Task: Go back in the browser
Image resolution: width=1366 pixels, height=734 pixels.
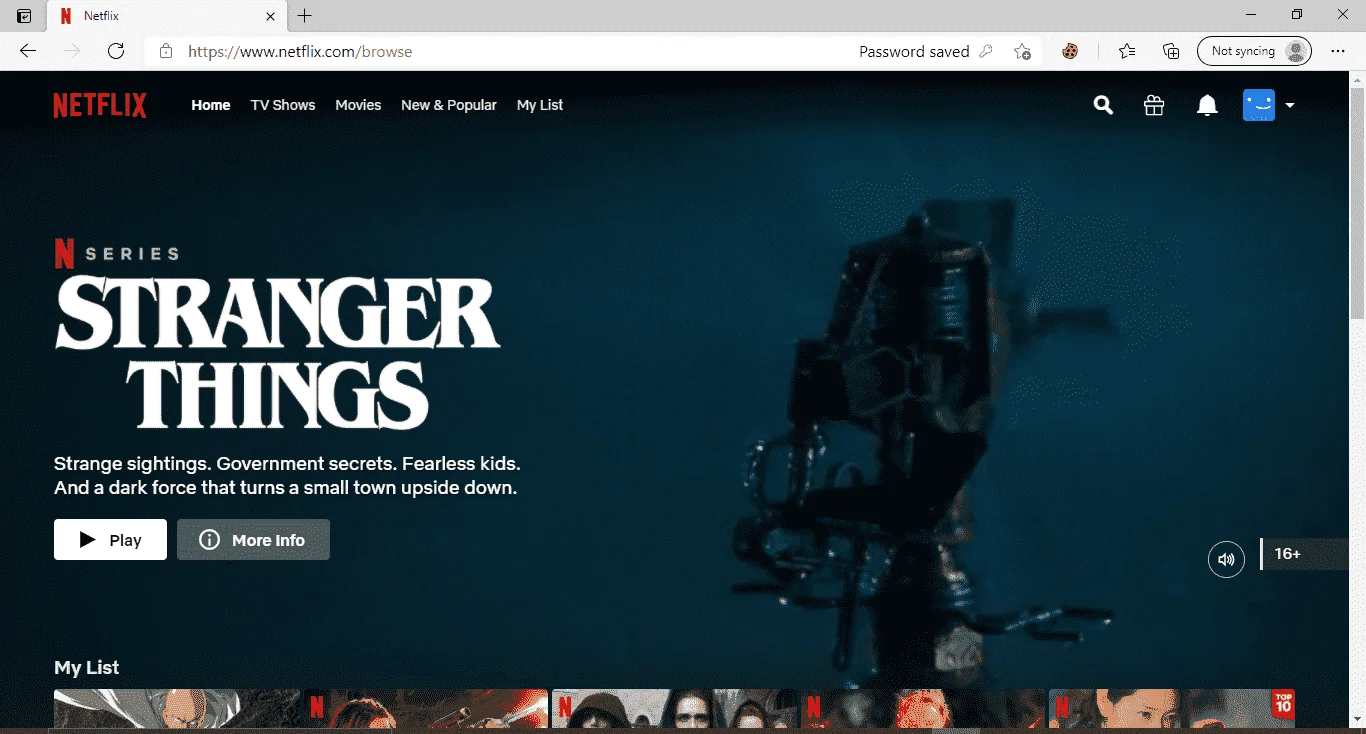Action: click(27, 51)
